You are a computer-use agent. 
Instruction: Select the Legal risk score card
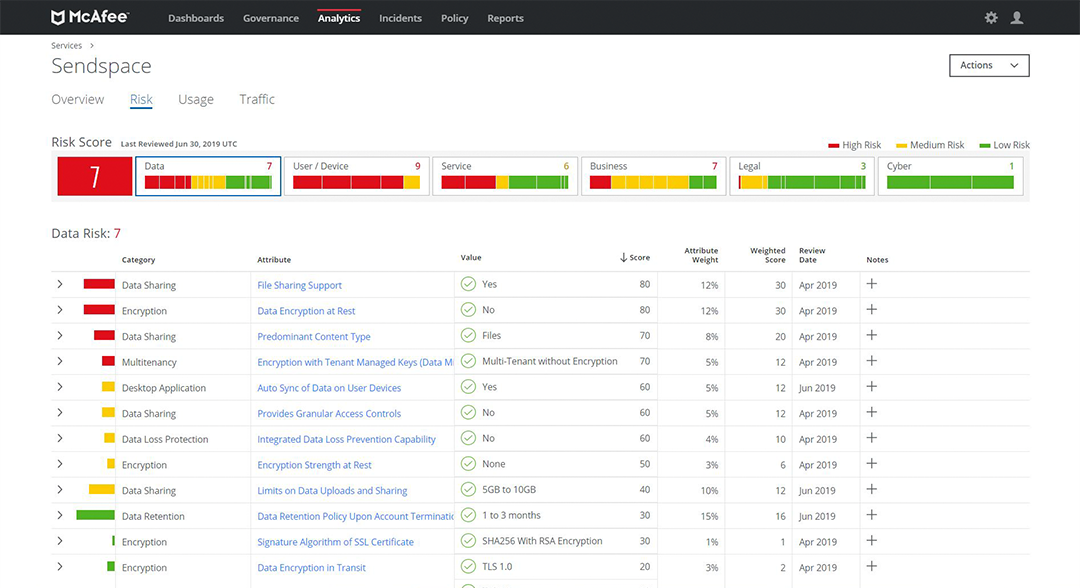point(802,176)
